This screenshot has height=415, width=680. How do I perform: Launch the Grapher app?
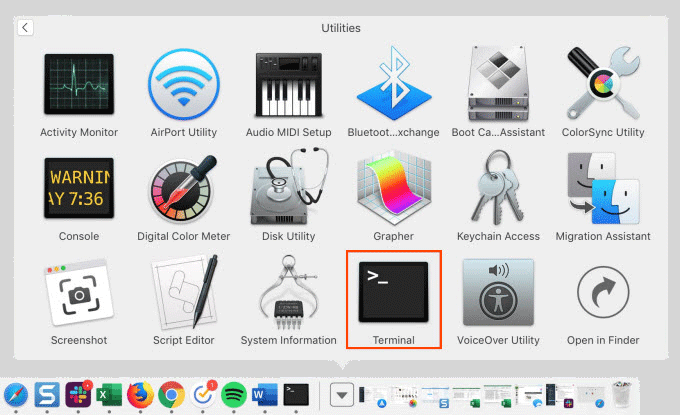point(394,187)
